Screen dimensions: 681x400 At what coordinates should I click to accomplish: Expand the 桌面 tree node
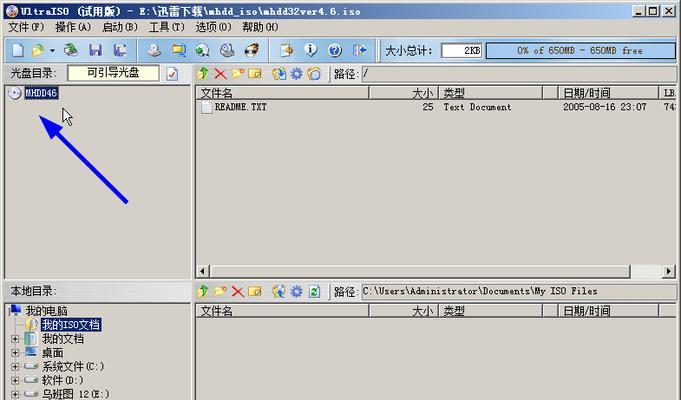[x=15, y=353]
